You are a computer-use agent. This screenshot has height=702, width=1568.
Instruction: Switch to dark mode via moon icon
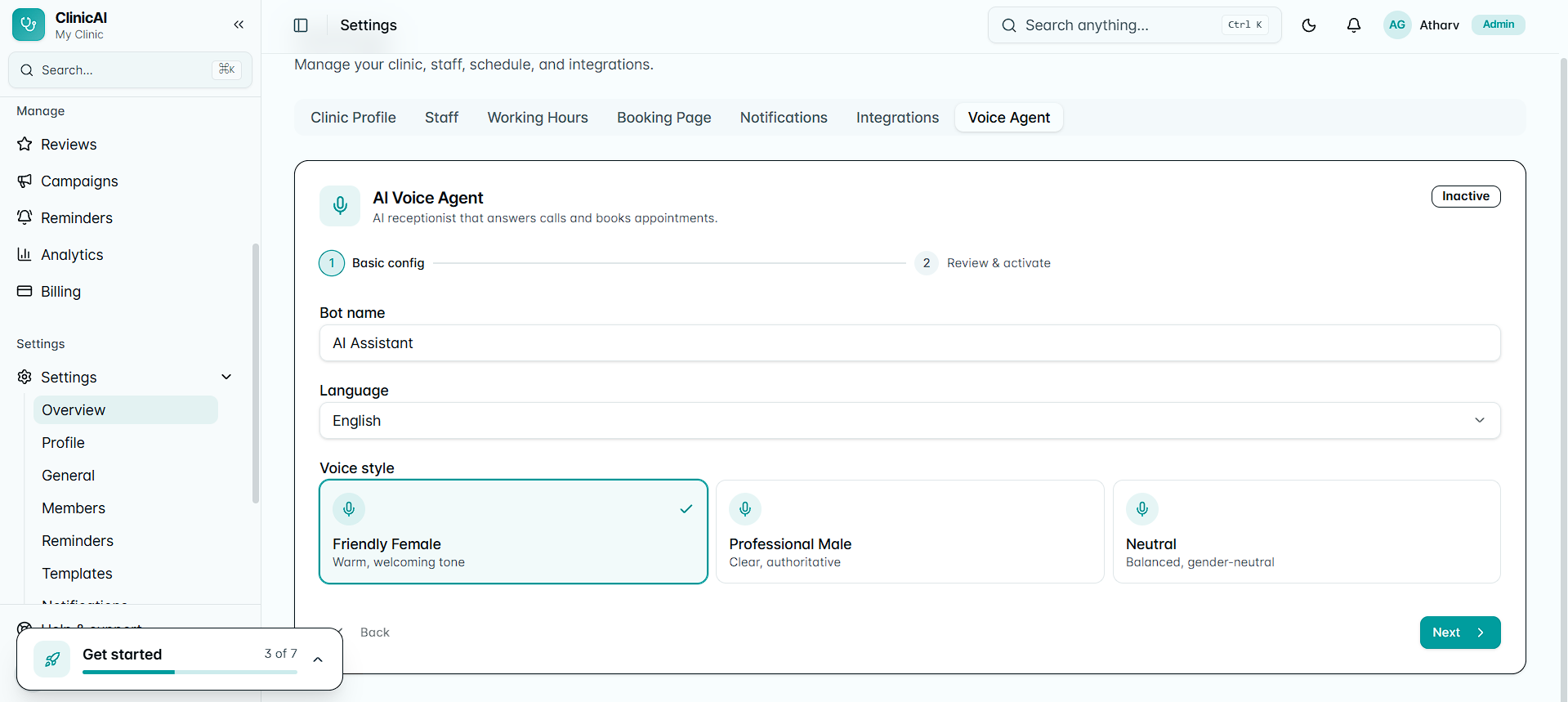(x=1309, y=25)
